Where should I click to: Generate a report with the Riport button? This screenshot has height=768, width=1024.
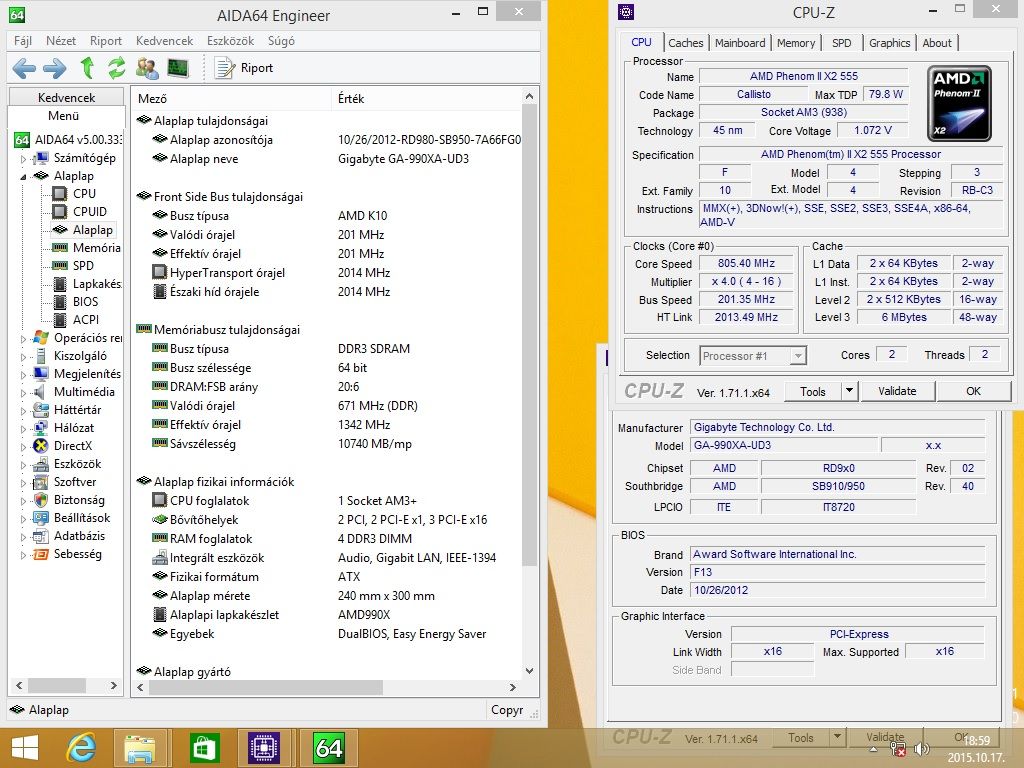click(x=245, y=68)
